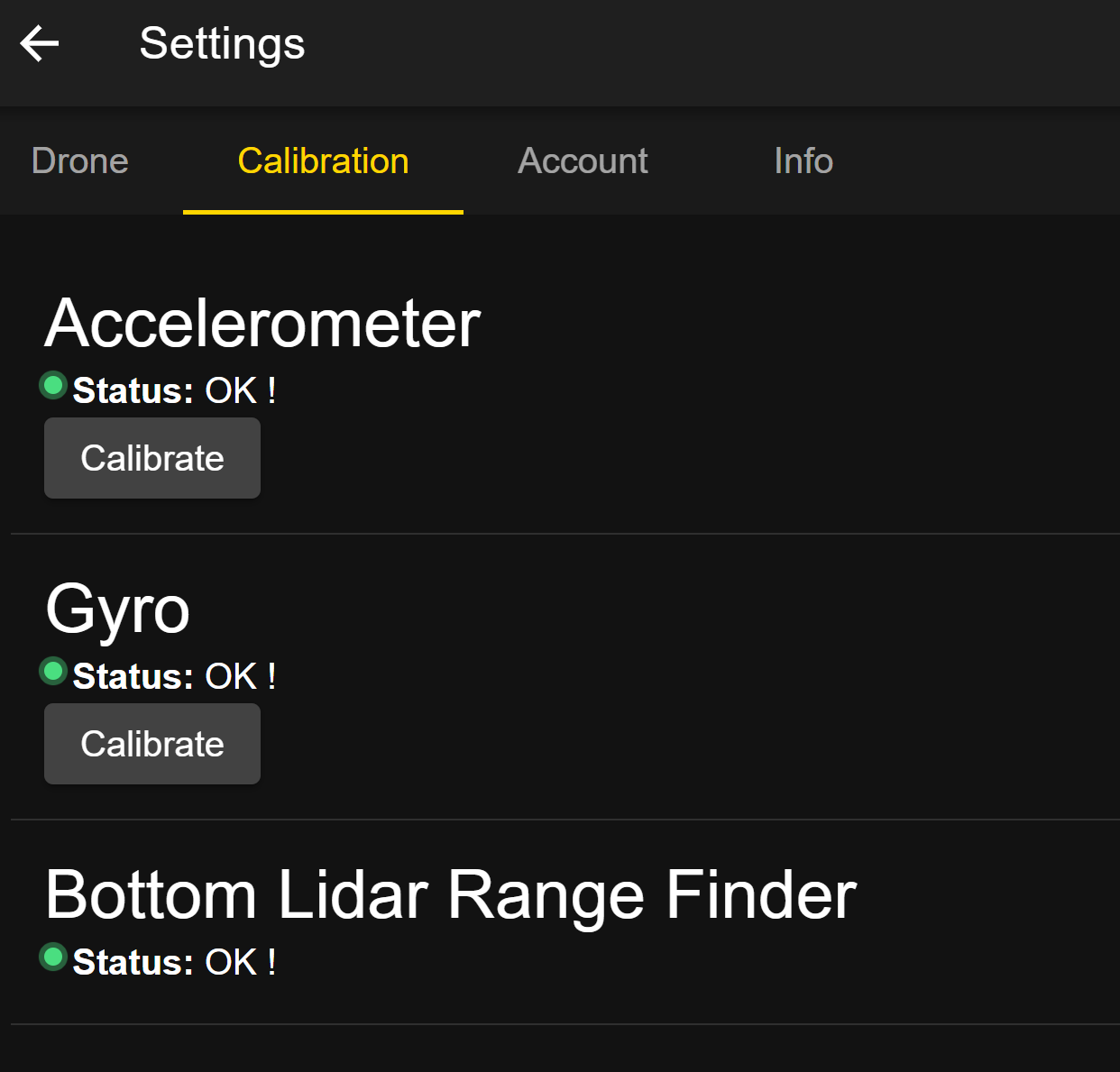Click the Gyro green status dot

tap(53, 672)
